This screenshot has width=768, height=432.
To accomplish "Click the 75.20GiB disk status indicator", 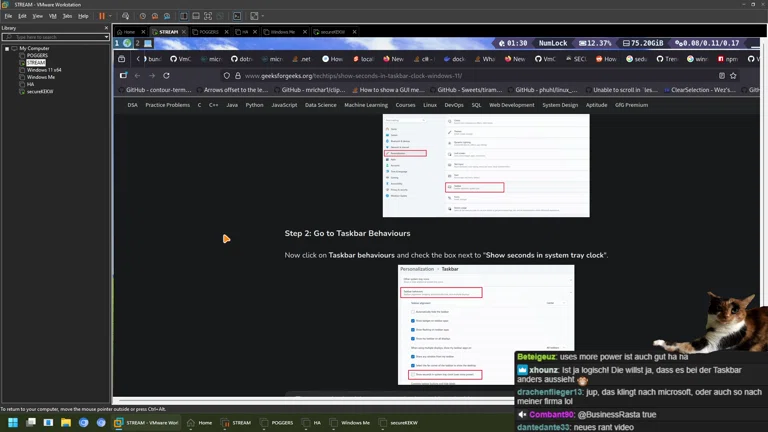I will (643, 43).
